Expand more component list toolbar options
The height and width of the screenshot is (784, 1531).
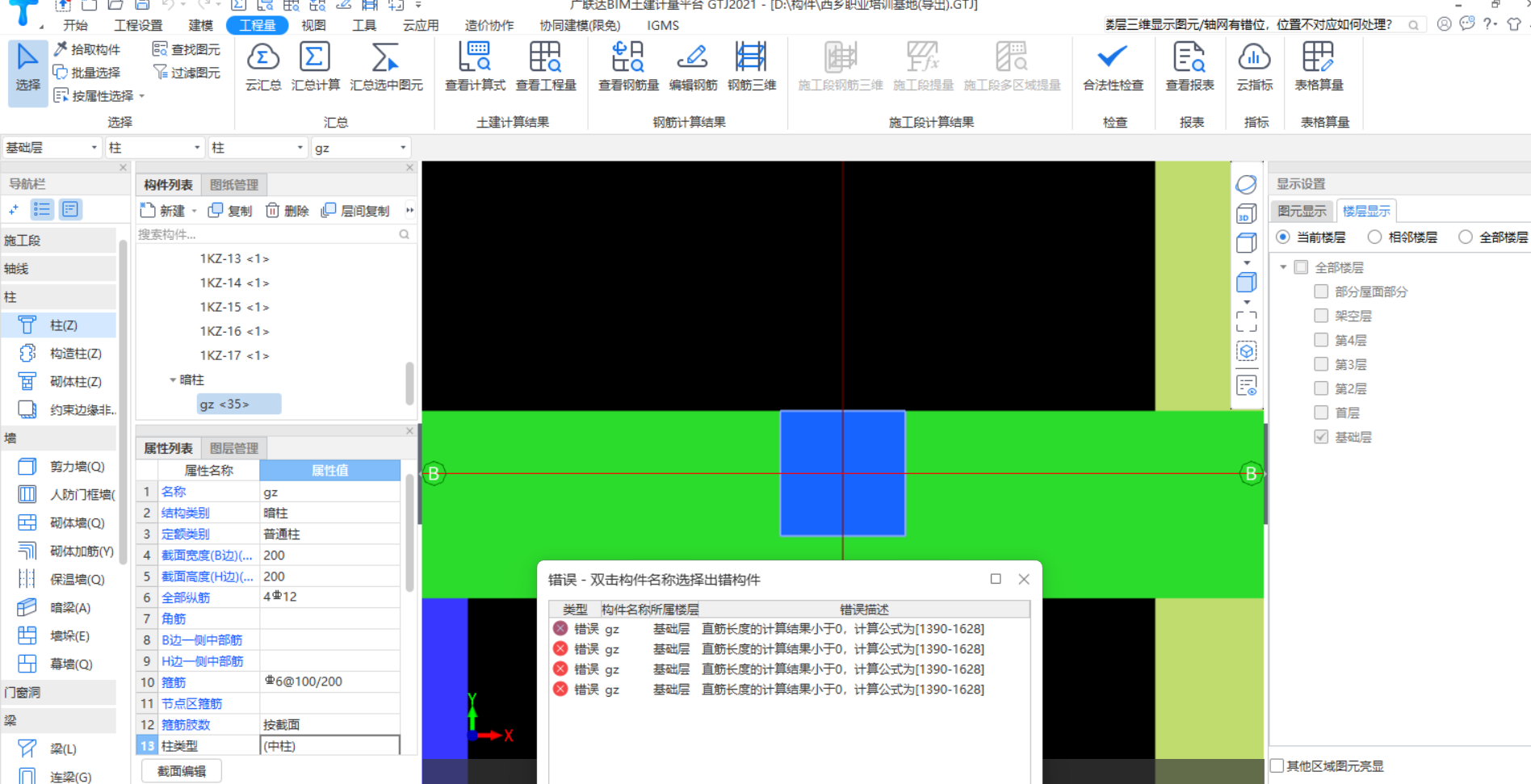pos(409,211)
